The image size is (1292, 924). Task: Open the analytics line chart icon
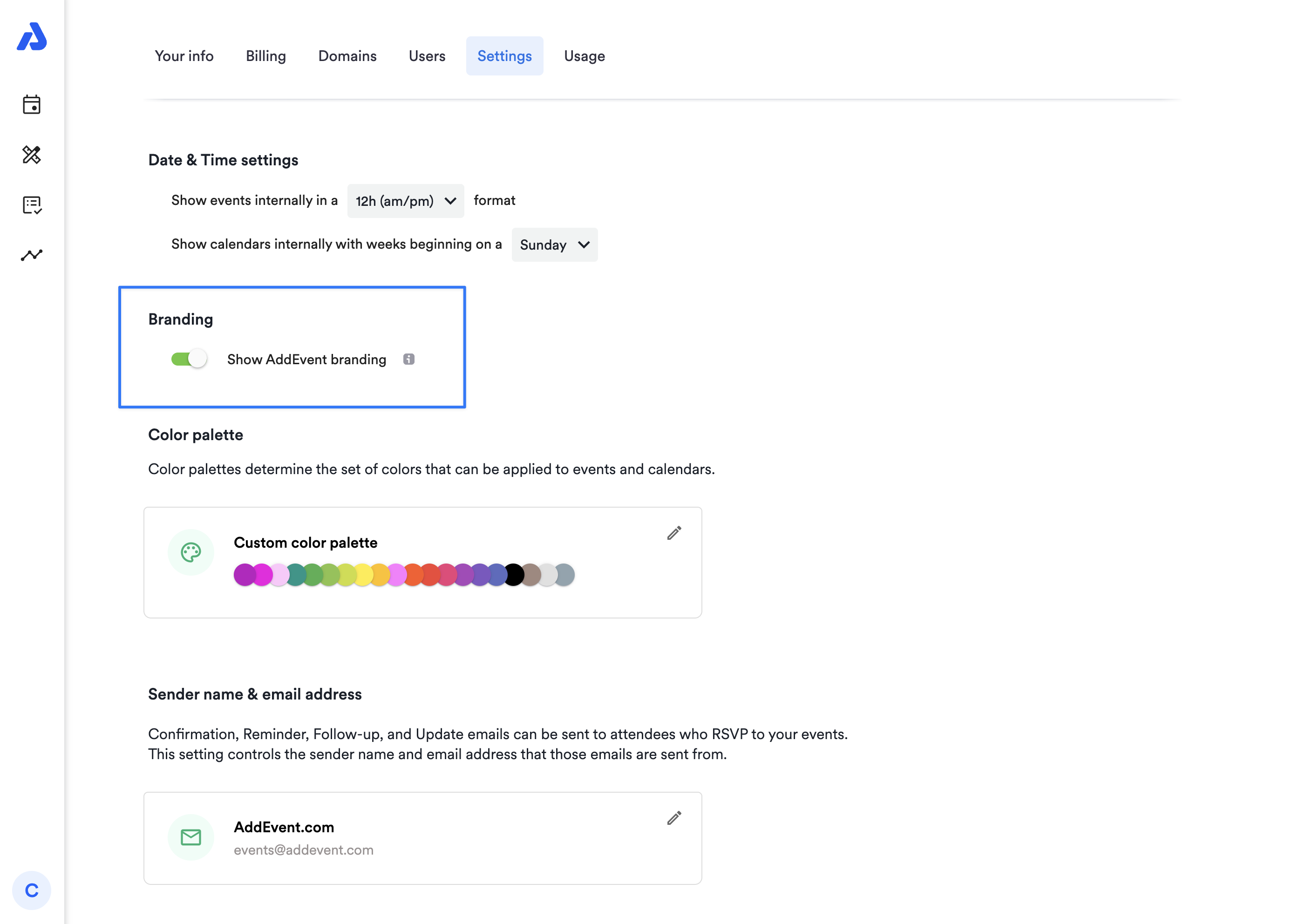tap(32, 255)
